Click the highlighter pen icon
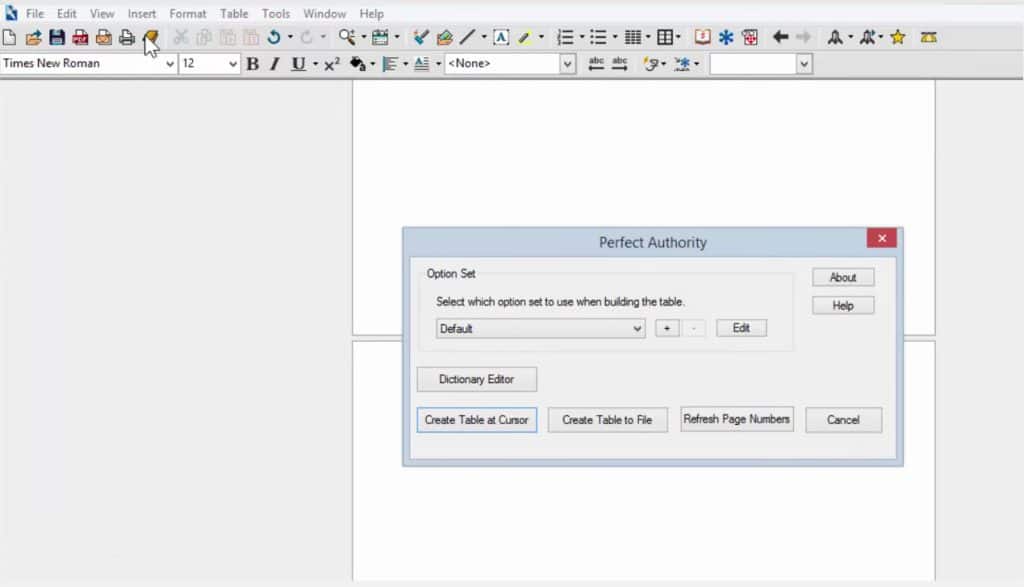Screen dimensions: 1024x587 pos(524,37)
